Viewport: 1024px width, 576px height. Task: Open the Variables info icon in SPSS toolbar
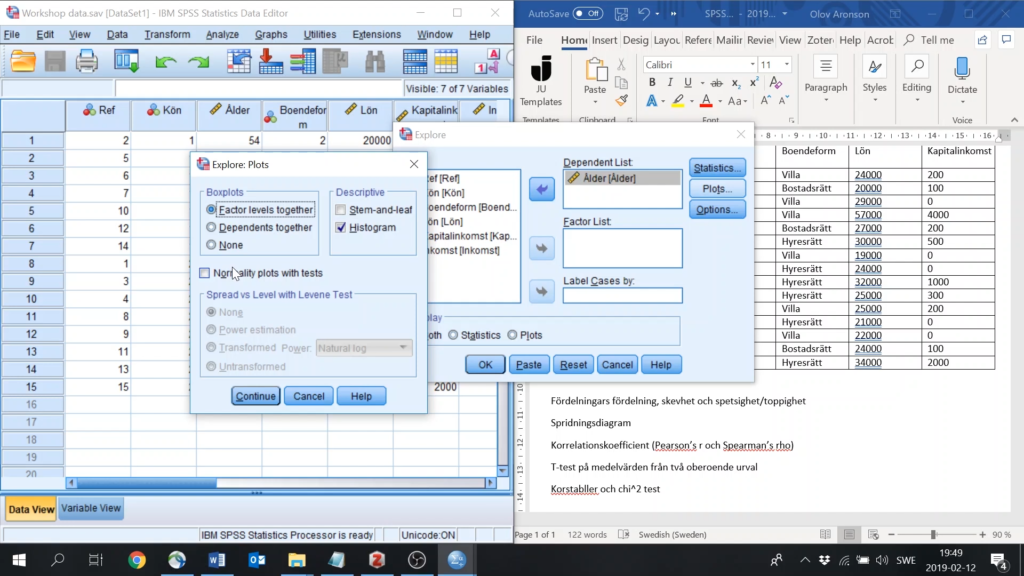point(303,61)
